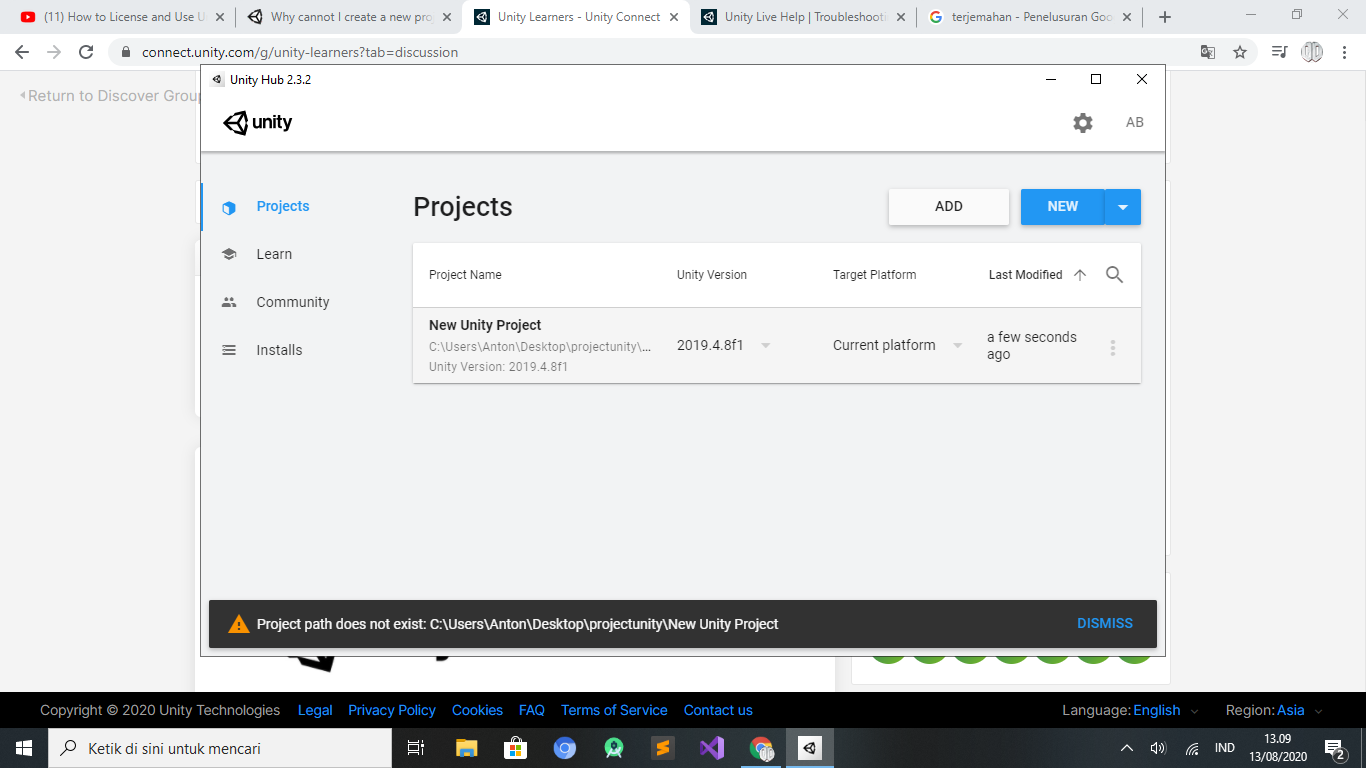Image resolution: width=1366 pixels, height=768 pixels.
Task: Click the Last Modified column header text
Action: [1025, 275]
